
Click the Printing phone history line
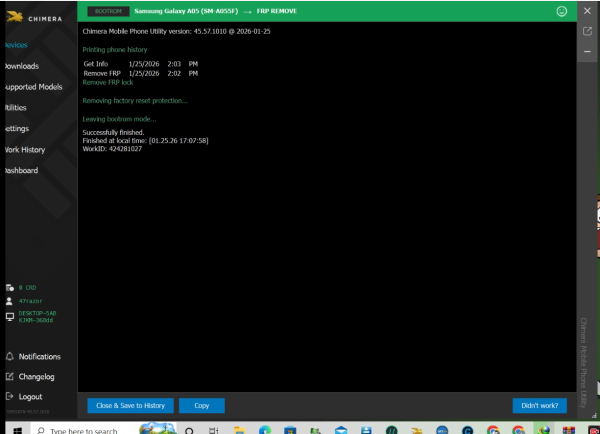(x=115, y=50)
